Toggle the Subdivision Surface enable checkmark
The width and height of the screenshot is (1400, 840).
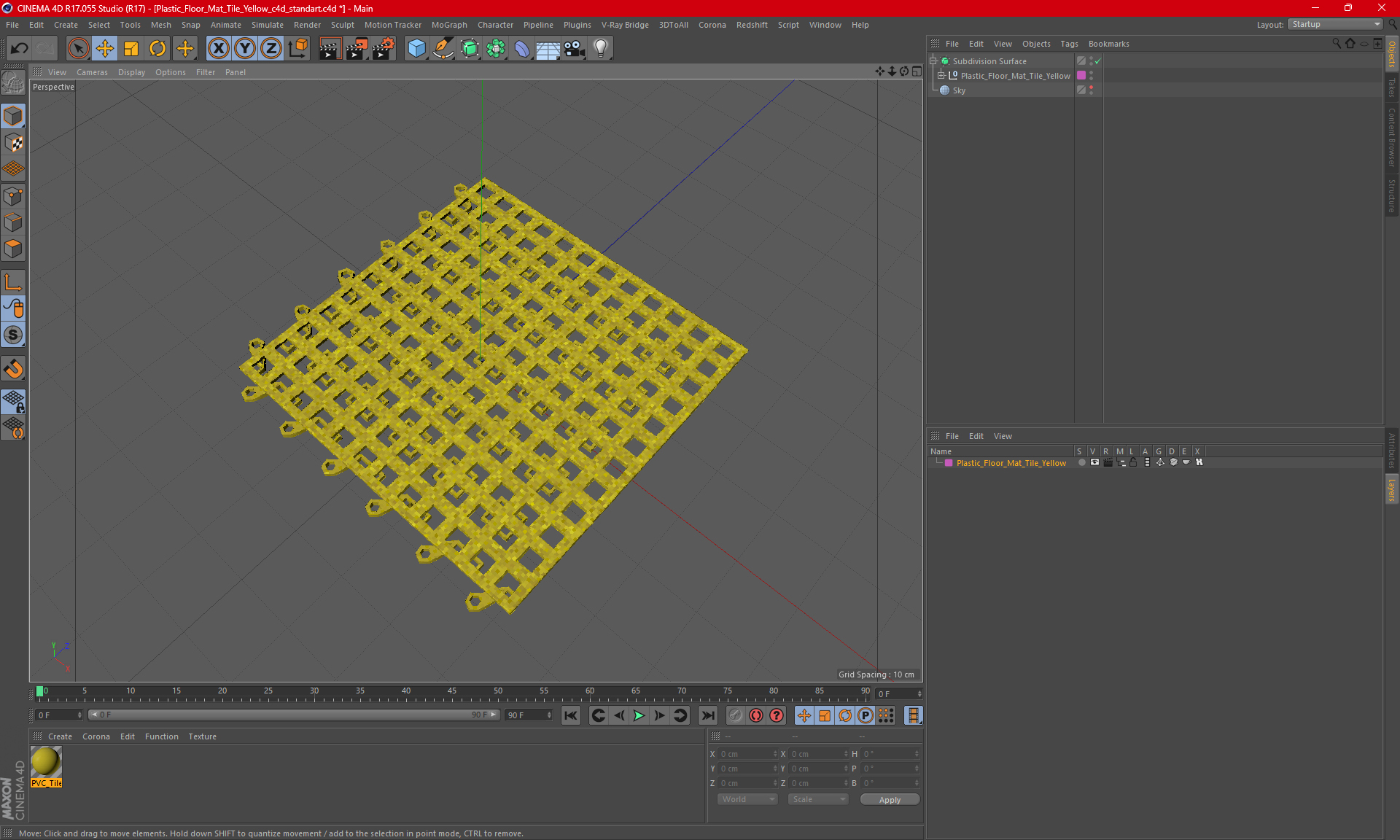point(1097,61)
